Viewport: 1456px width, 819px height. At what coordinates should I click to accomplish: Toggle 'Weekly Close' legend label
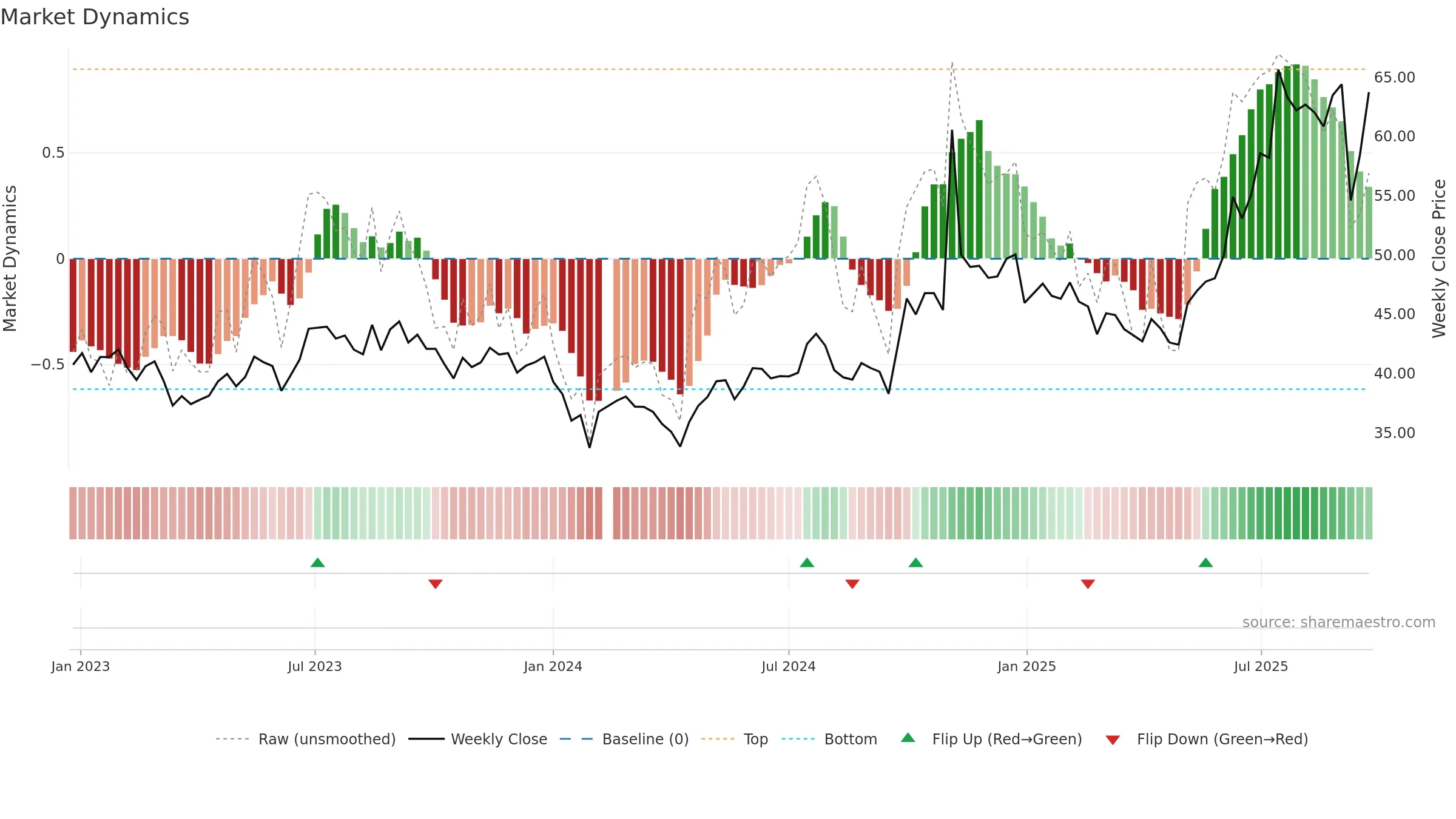(x=499, y=739)
